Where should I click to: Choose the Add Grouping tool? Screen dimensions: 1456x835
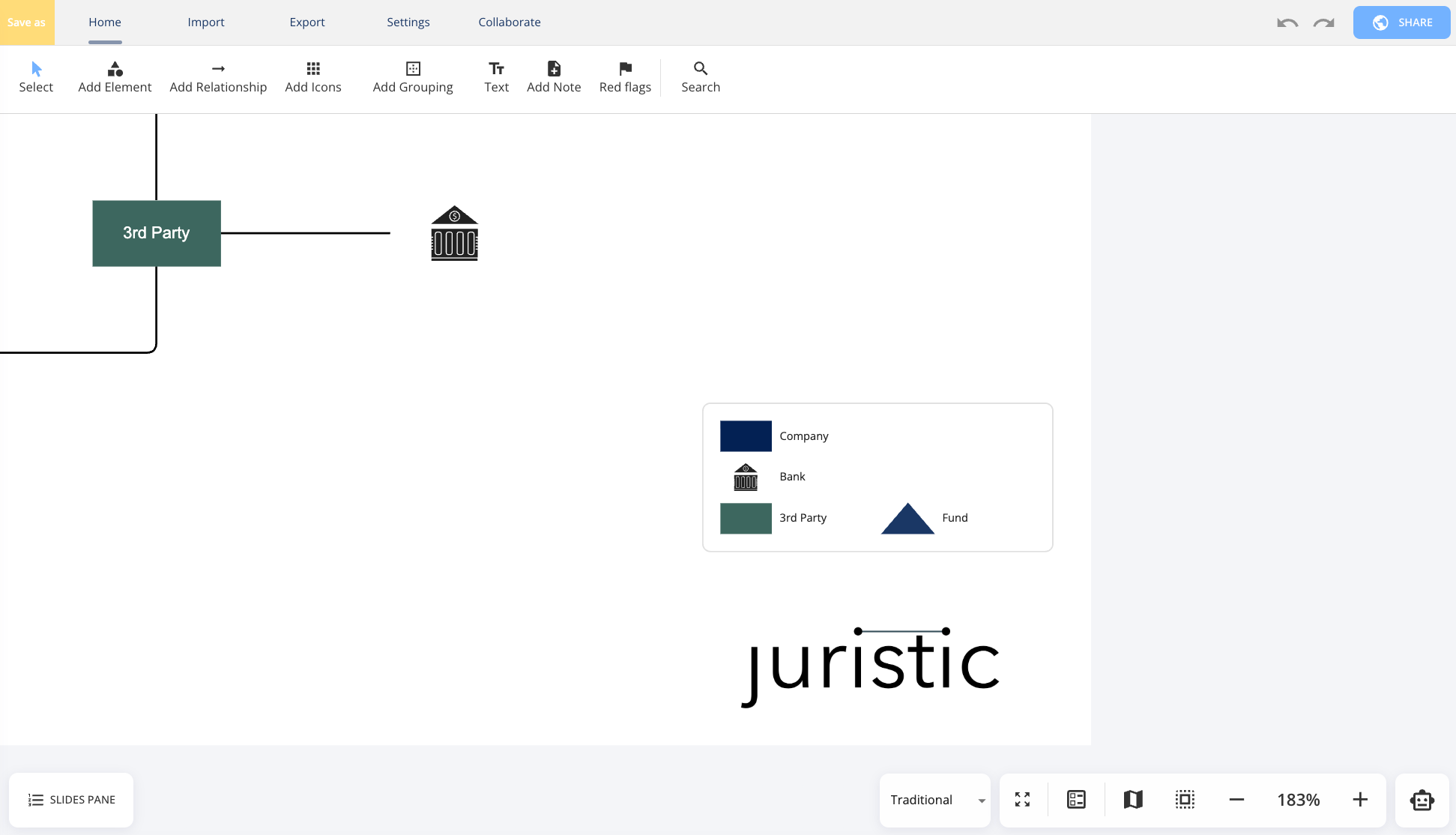tap(413, 77)
